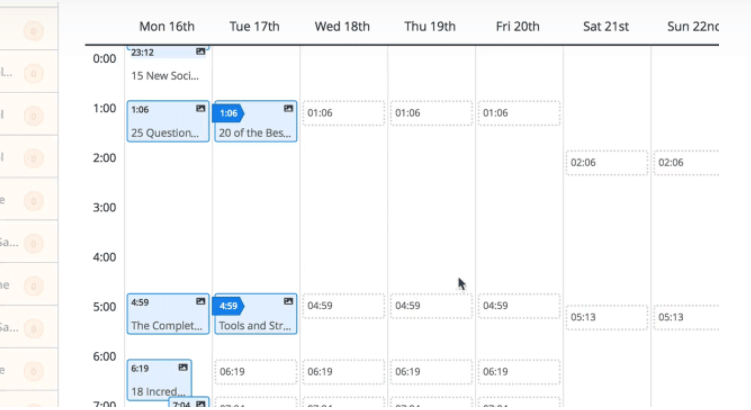Click image icon on "25 Question..." post
The width and height of the screenshot is (751, 410).
(x=200, y=108)
